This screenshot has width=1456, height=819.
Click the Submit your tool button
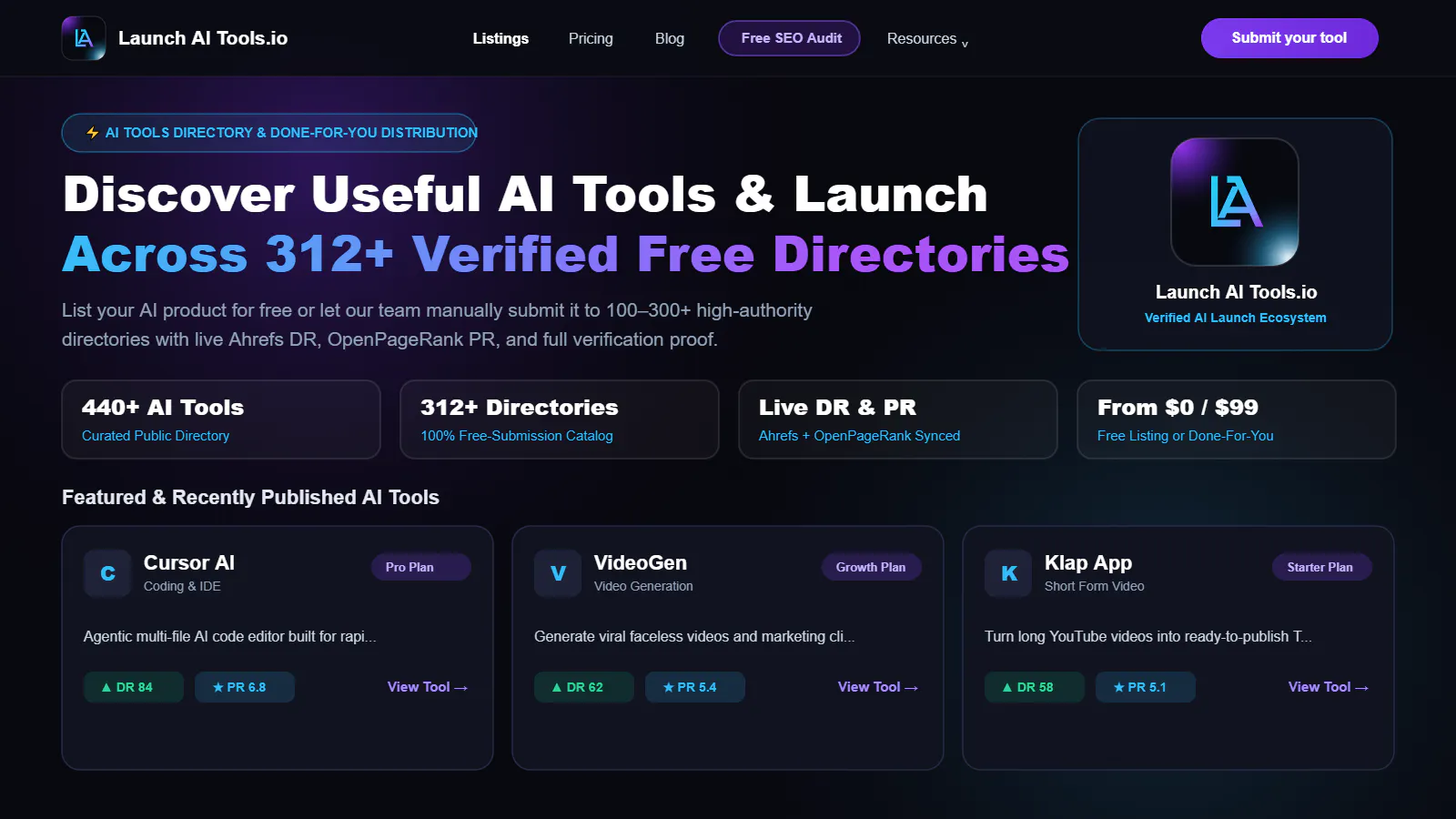coord(1289,38)
